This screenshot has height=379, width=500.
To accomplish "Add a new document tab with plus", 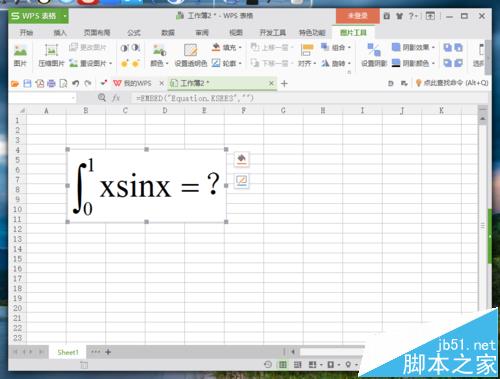I will (x=284, y=83).
